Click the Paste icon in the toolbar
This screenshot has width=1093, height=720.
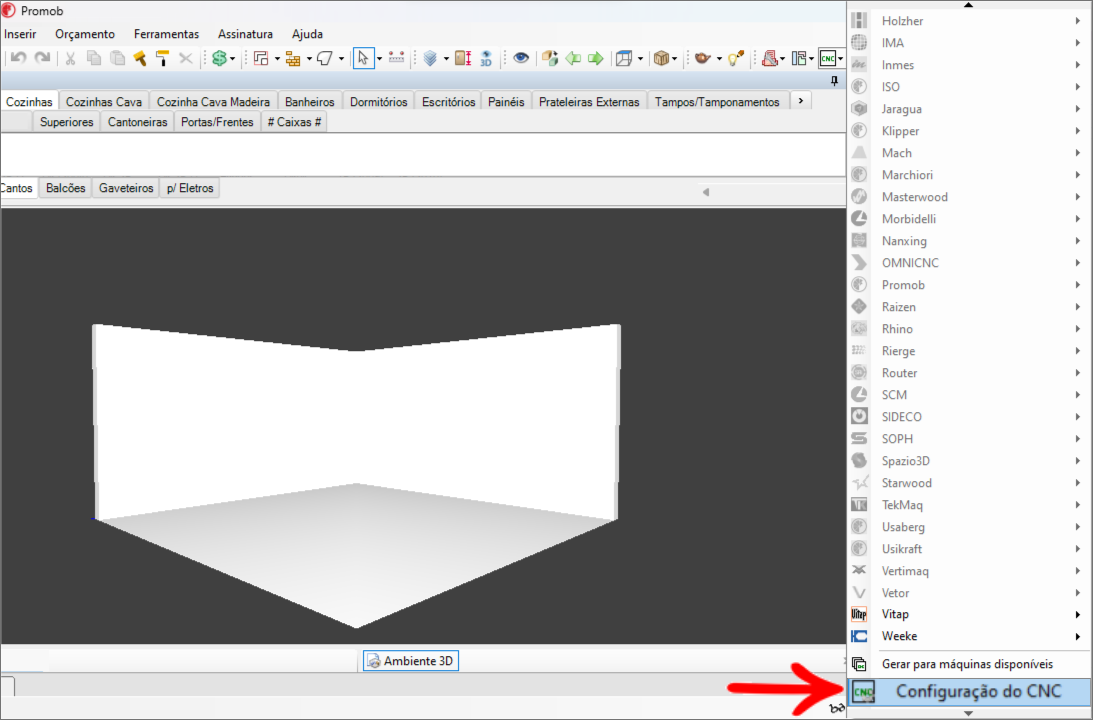pos(117,59)
